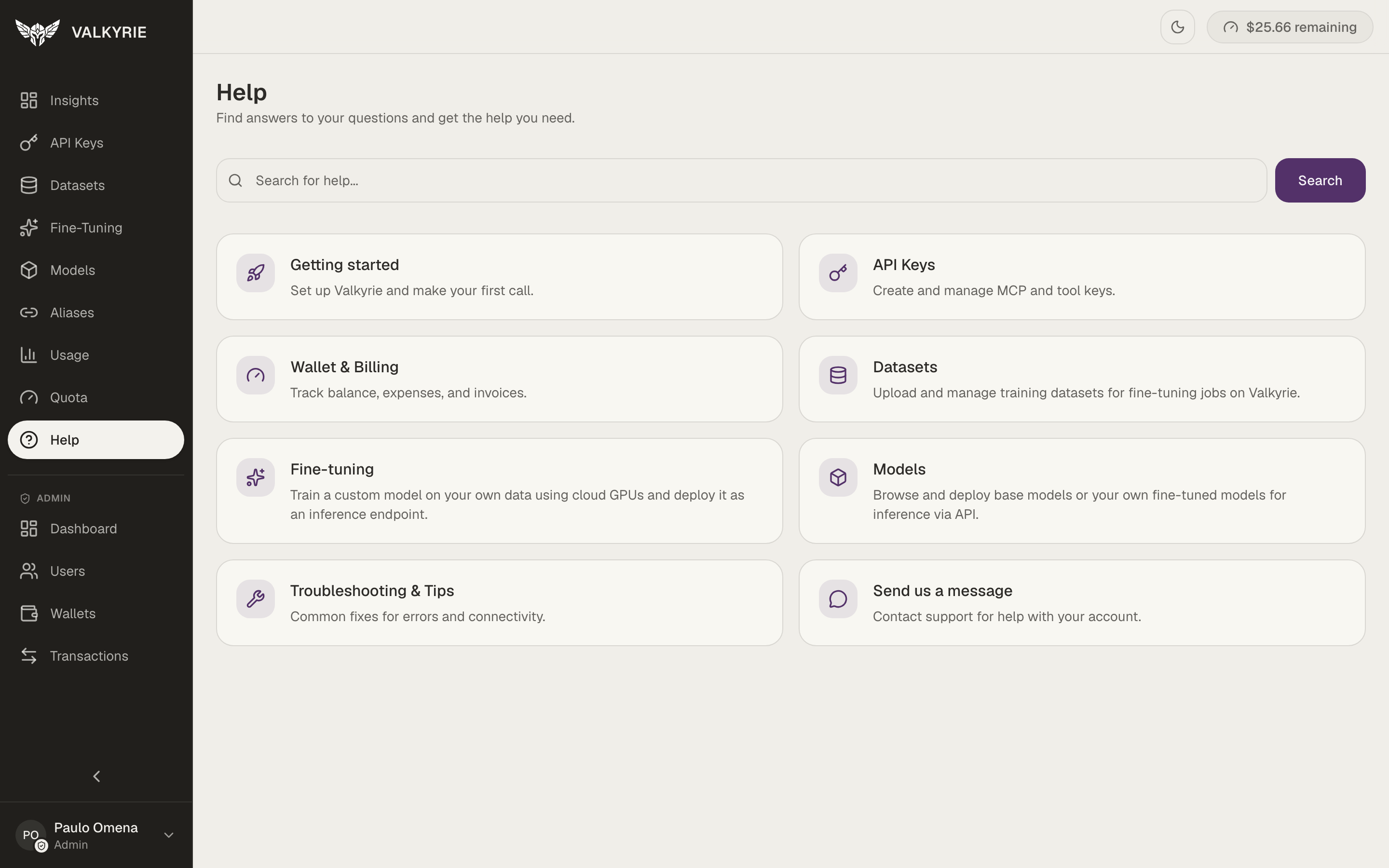Open the Wallet & Billing help title

(x=344, y=367)
